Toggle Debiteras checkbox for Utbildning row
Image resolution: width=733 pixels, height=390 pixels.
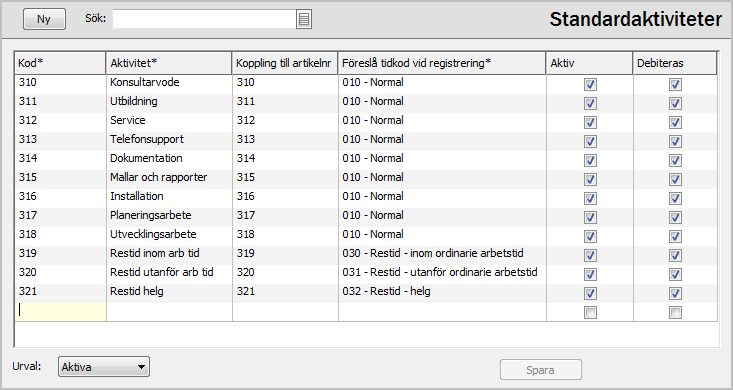[675, 103]
